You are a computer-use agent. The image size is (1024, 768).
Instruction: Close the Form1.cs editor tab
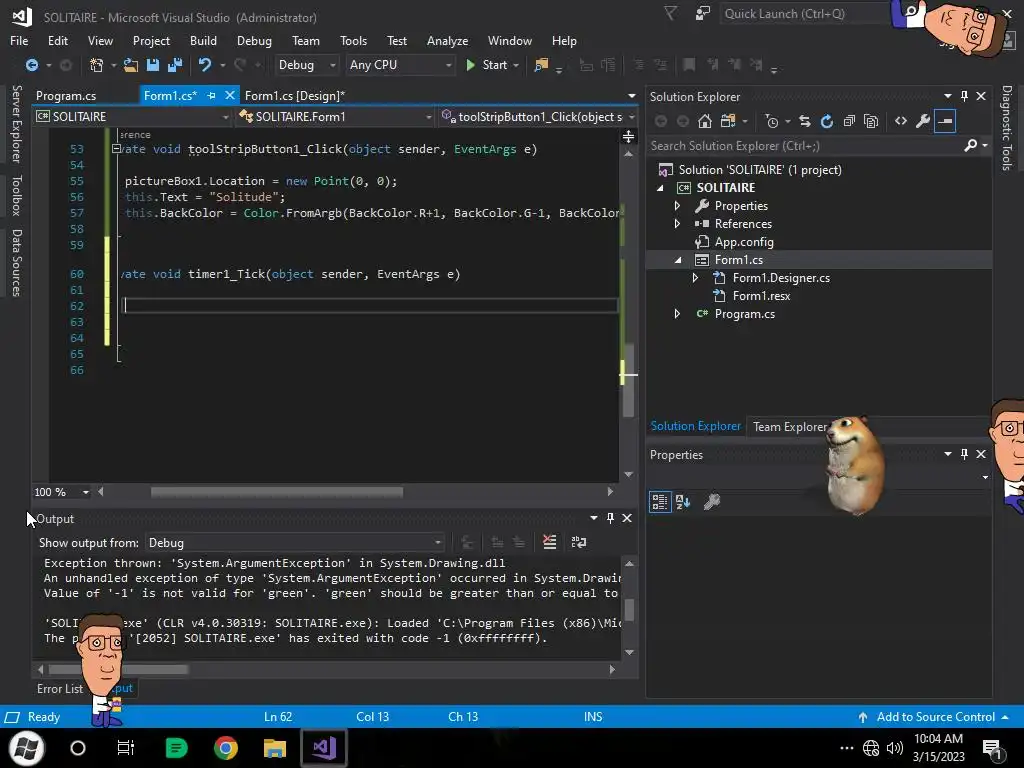point(230,95)
